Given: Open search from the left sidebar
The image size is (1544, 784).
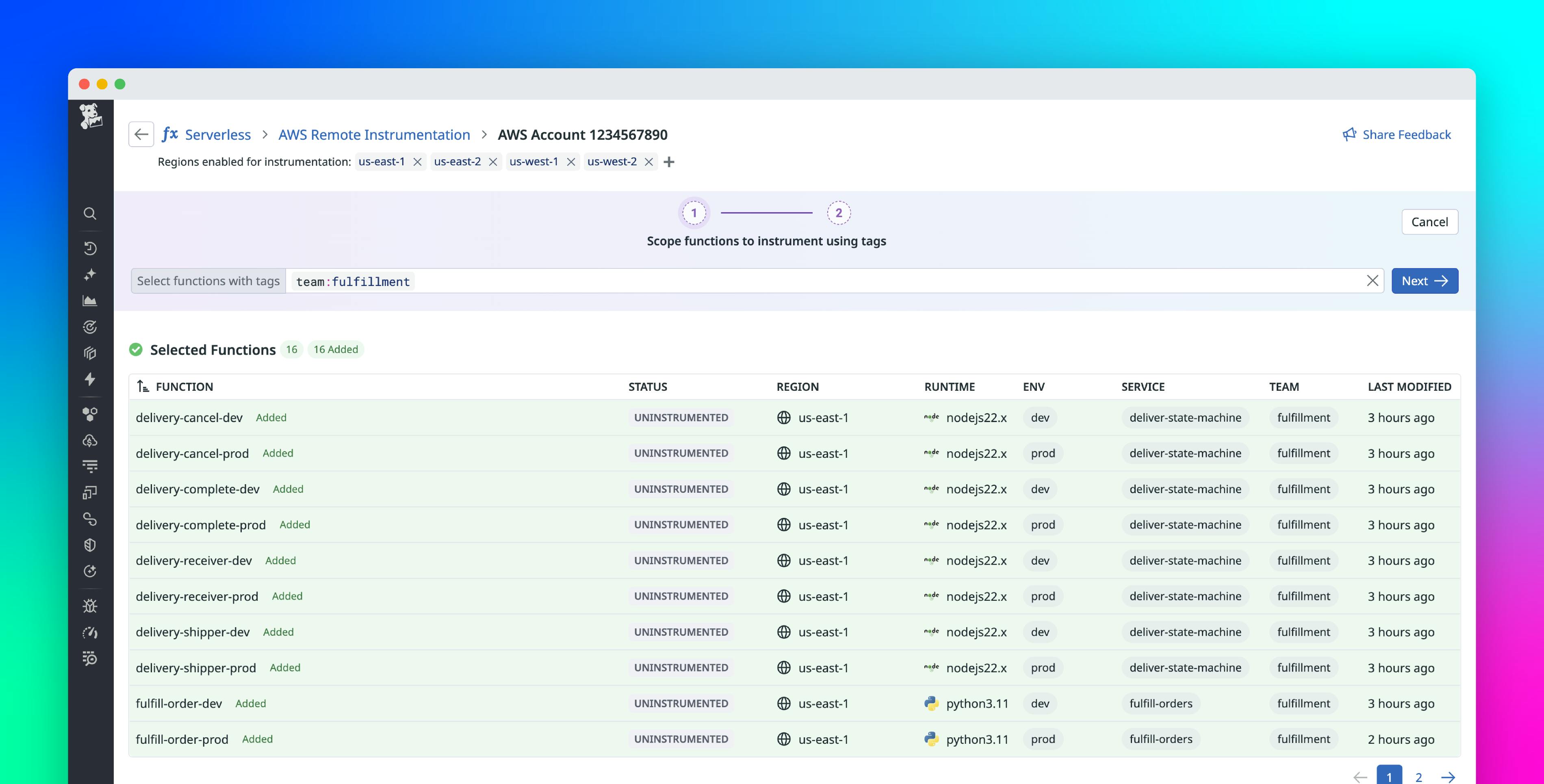Looking at the screenshot, I should click(90, 213).
